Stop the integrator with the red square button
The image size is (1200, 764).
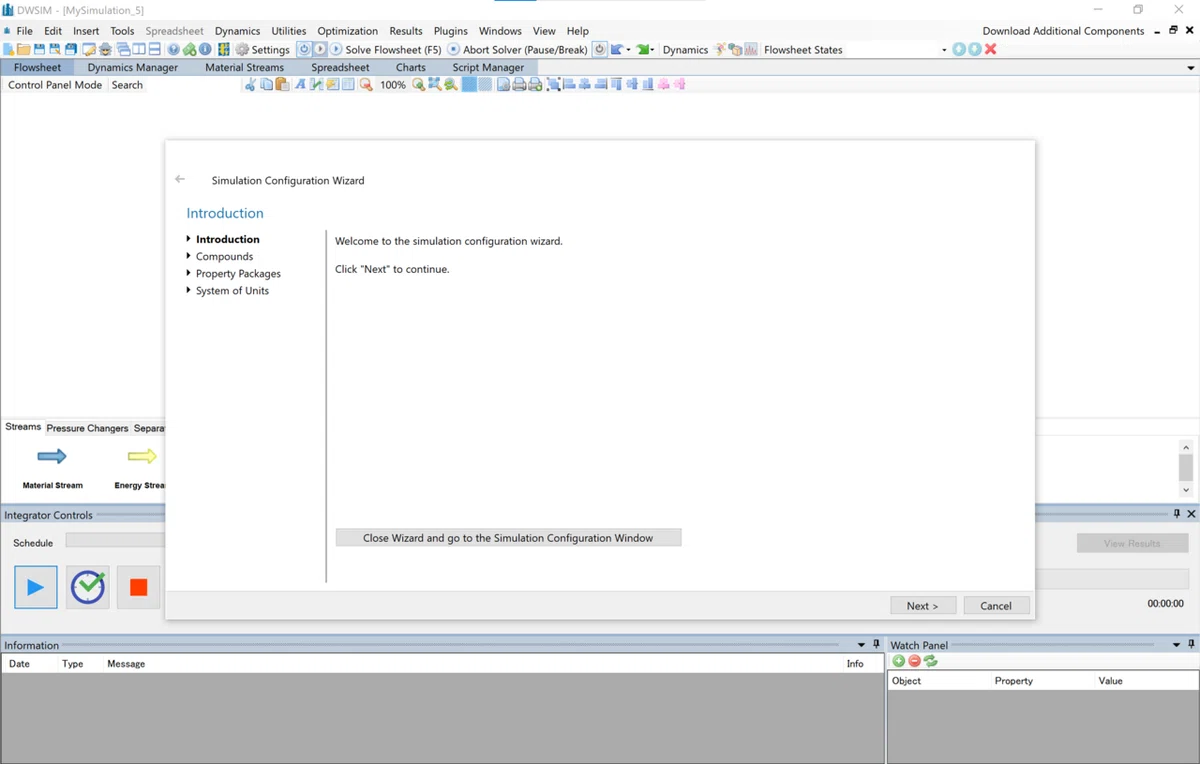pos(138,587)
